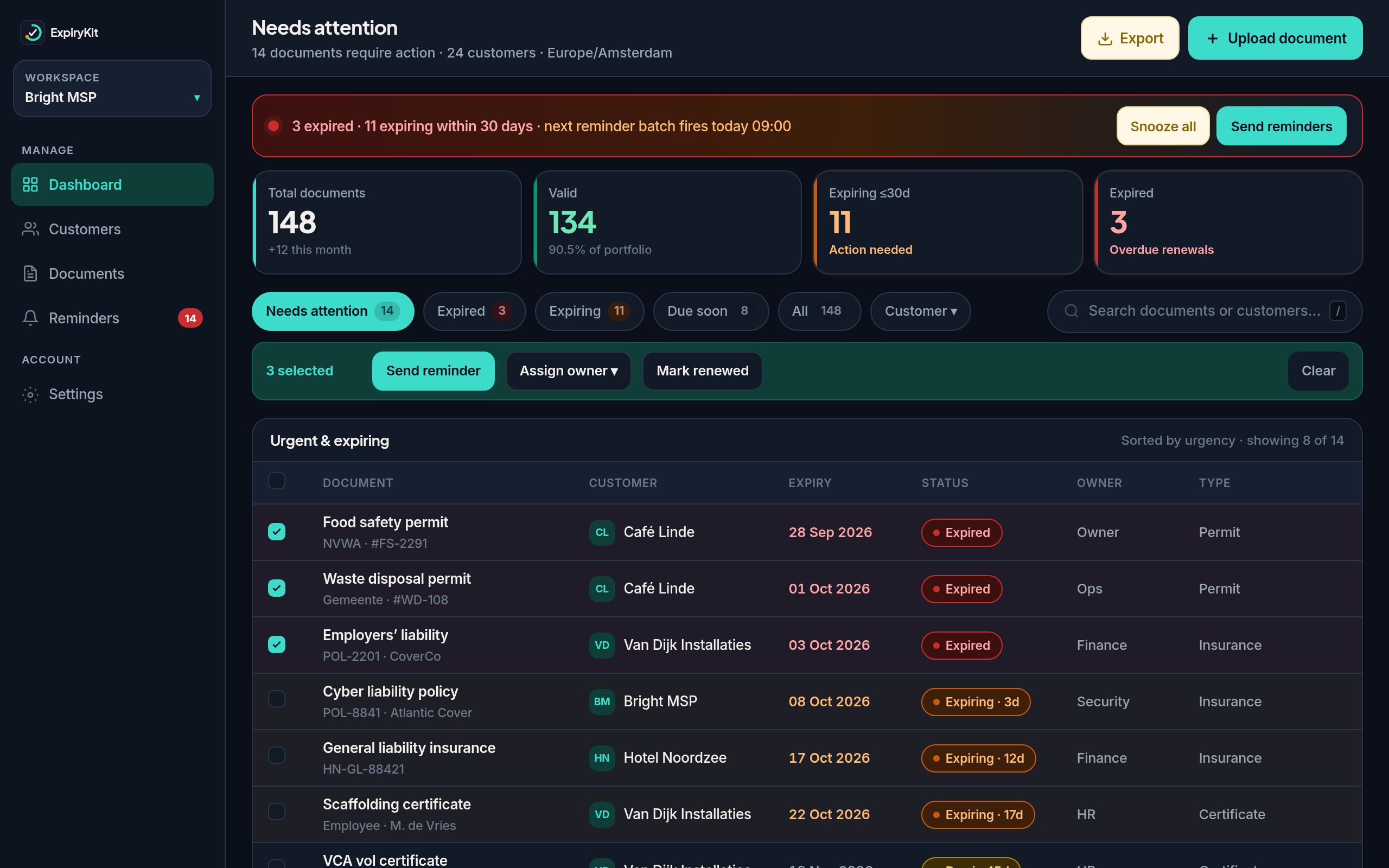This screenshot has width=1389, height=868.
Task: Click the CL avatar in Food safety permit row
Action: click(602, 532)
